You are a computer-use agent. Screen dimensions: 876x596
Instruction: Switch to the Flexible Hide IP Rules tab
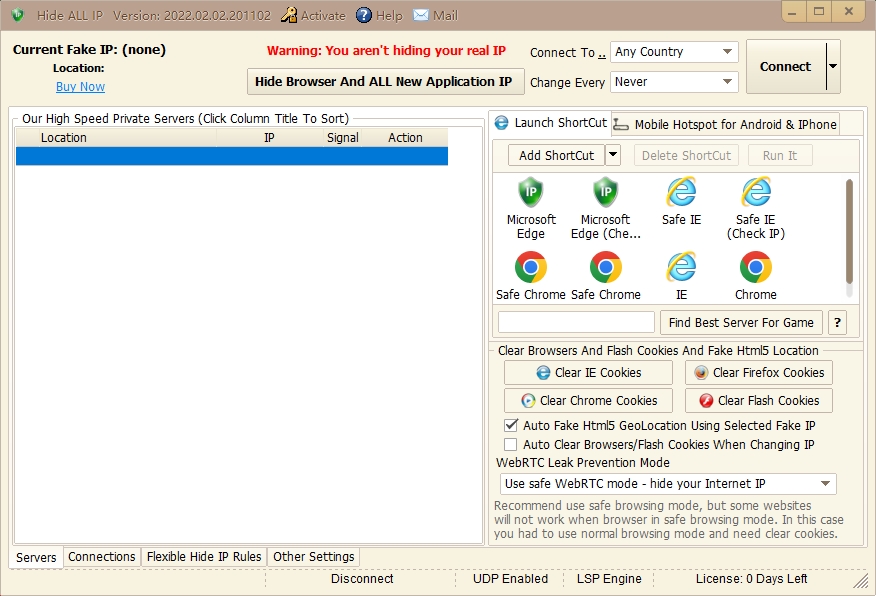point(204,557)
